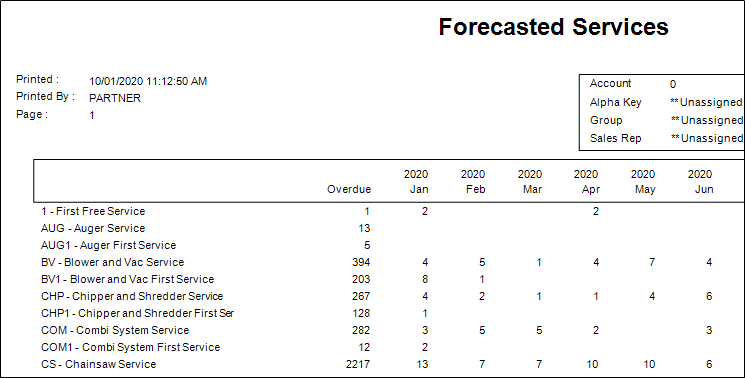Screen dimensions: 745x378
Task: Click Overdue value 13 for Auger Service
Action: tap(364, 228)
